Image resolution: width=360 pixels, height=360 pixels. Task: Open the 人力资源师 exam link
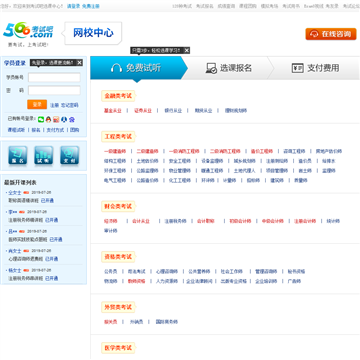167,281
